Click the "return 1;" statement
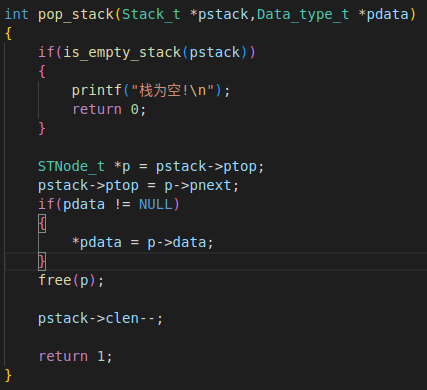Viewport: 427px width, 390px height. pos(76,357)
